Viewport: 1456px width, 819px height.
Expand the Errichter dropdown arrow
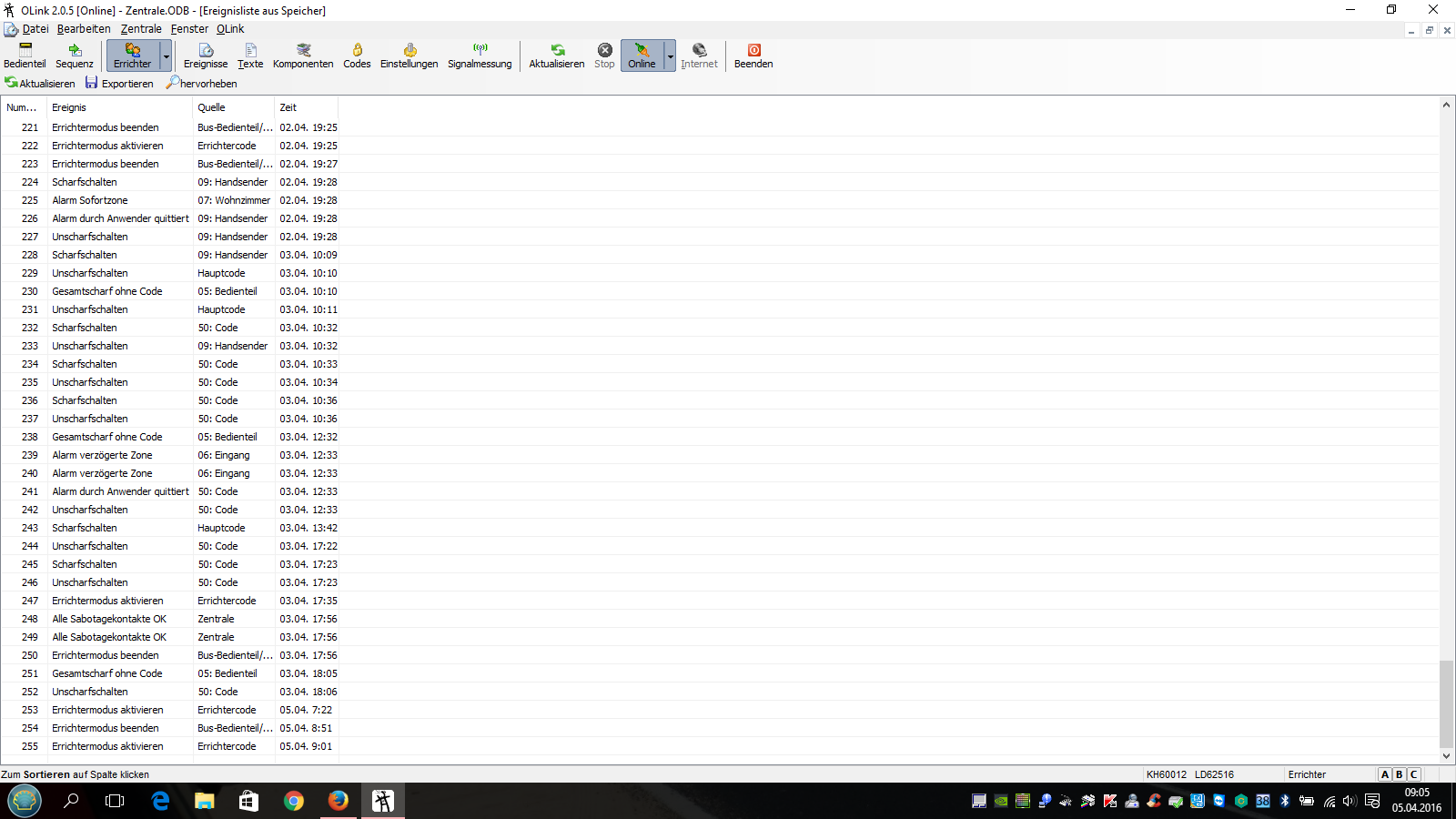coord(167,56)
